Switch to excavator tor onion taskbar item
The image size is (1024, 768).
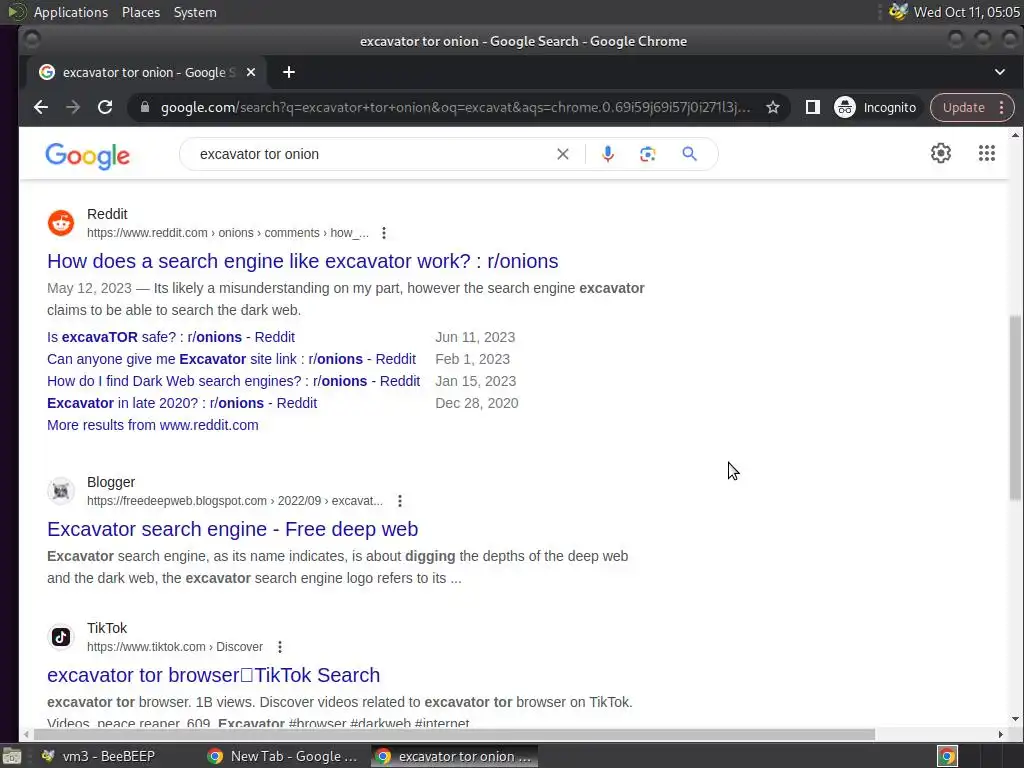click(455, 756)
